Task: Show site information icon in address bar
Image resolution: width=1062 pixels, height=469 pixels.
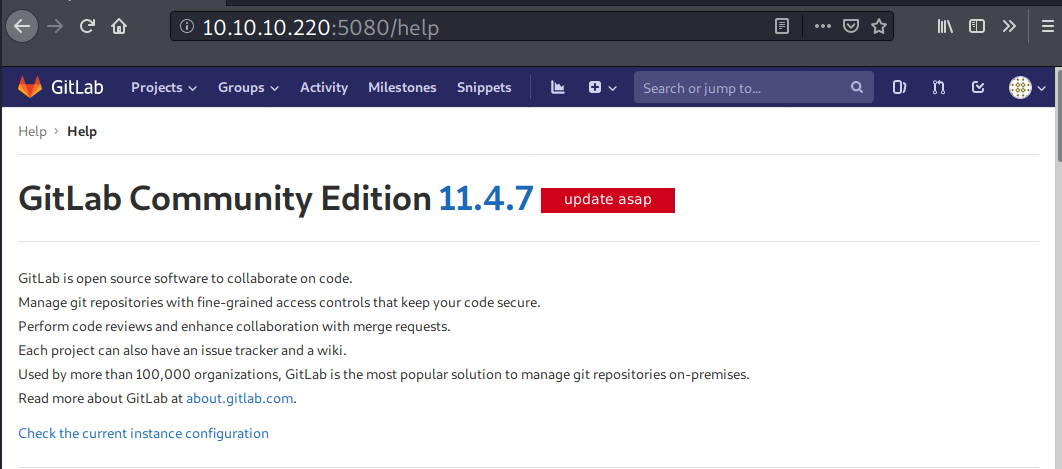Action: click(x=187, y=26)
